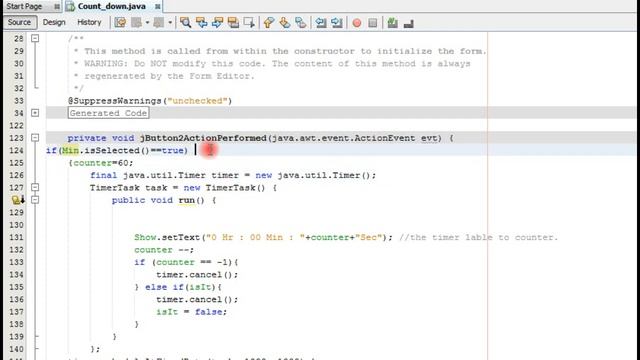This screenshot has height=360, width=640.
Task: Collapse the run() method fold marker
Action: click(35, 200)
